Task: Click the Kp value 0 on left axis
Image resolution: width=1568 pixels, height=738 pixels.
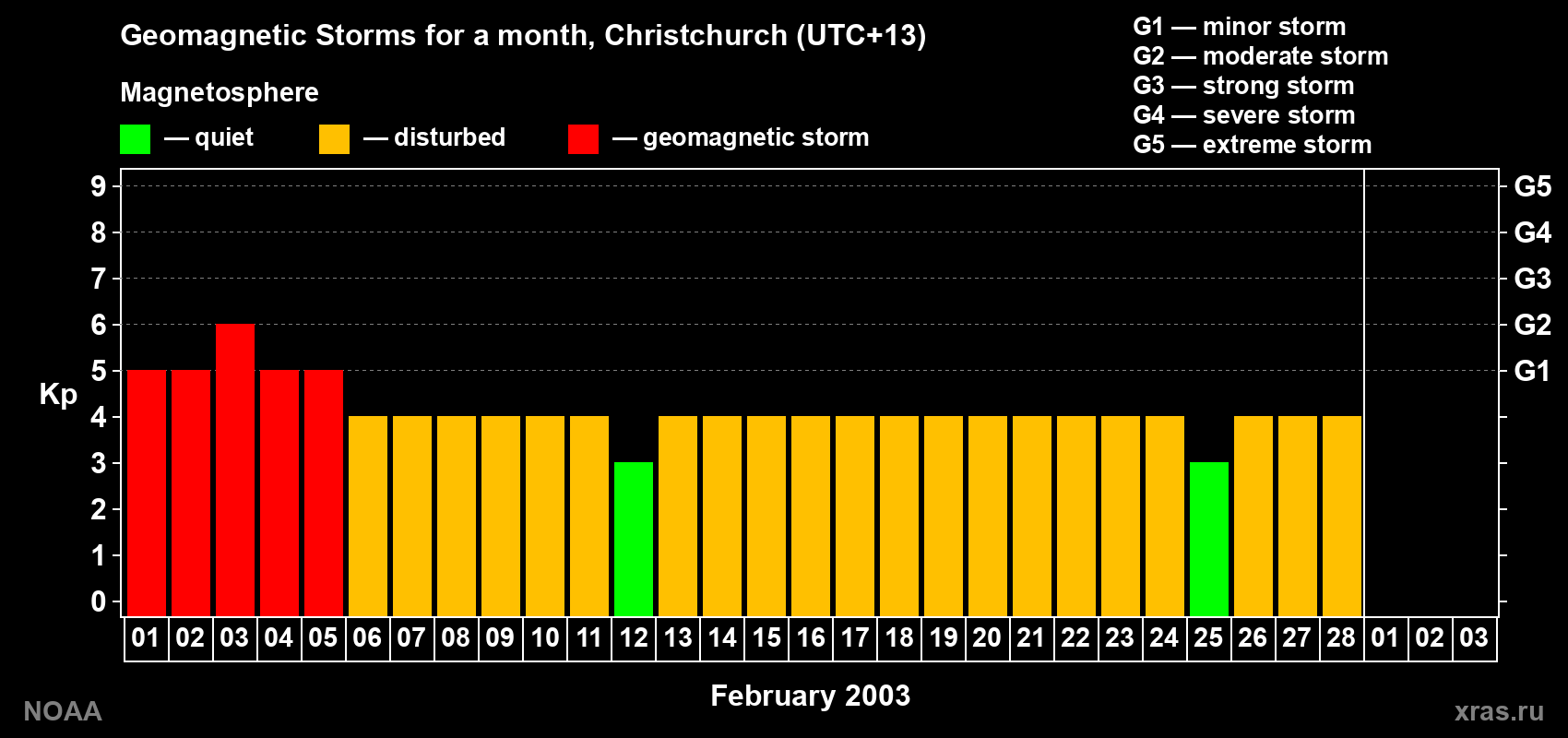Action: (x=99, y=601)
